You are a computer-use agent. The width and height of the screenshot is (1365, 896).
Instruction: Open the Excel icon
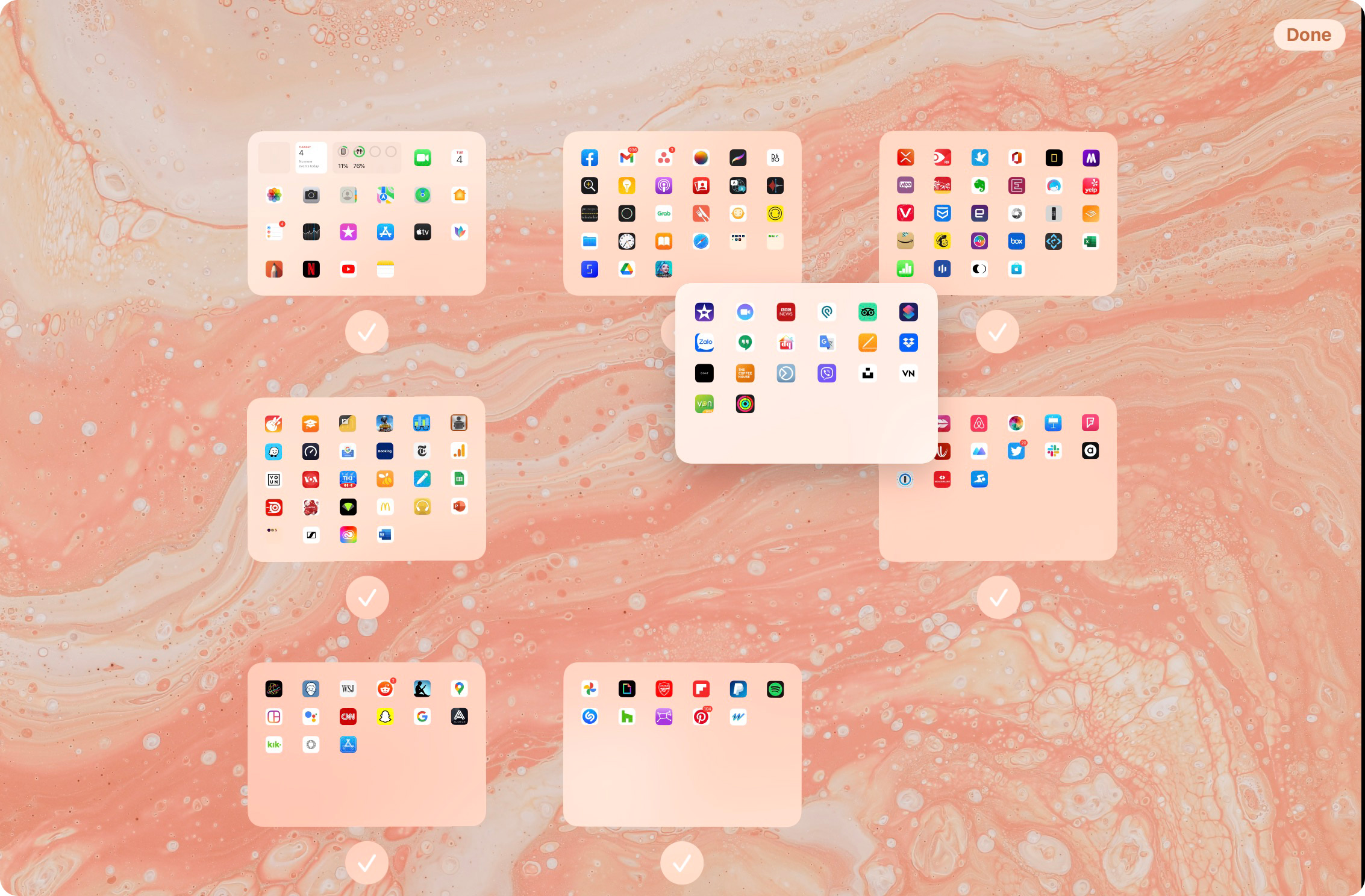(1091, 241)
